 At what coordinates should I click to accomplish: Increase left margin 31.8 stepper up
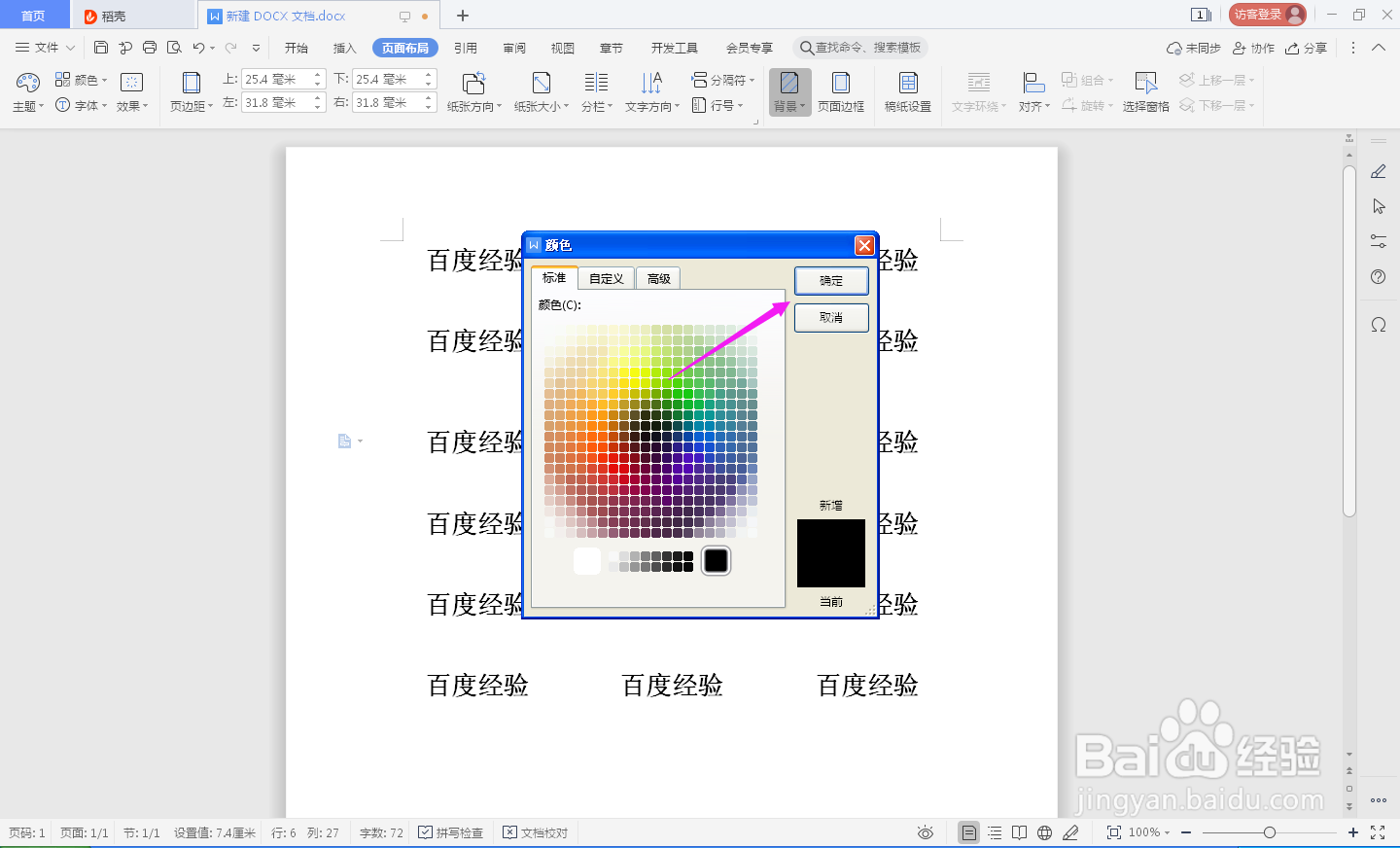(319, 98)
